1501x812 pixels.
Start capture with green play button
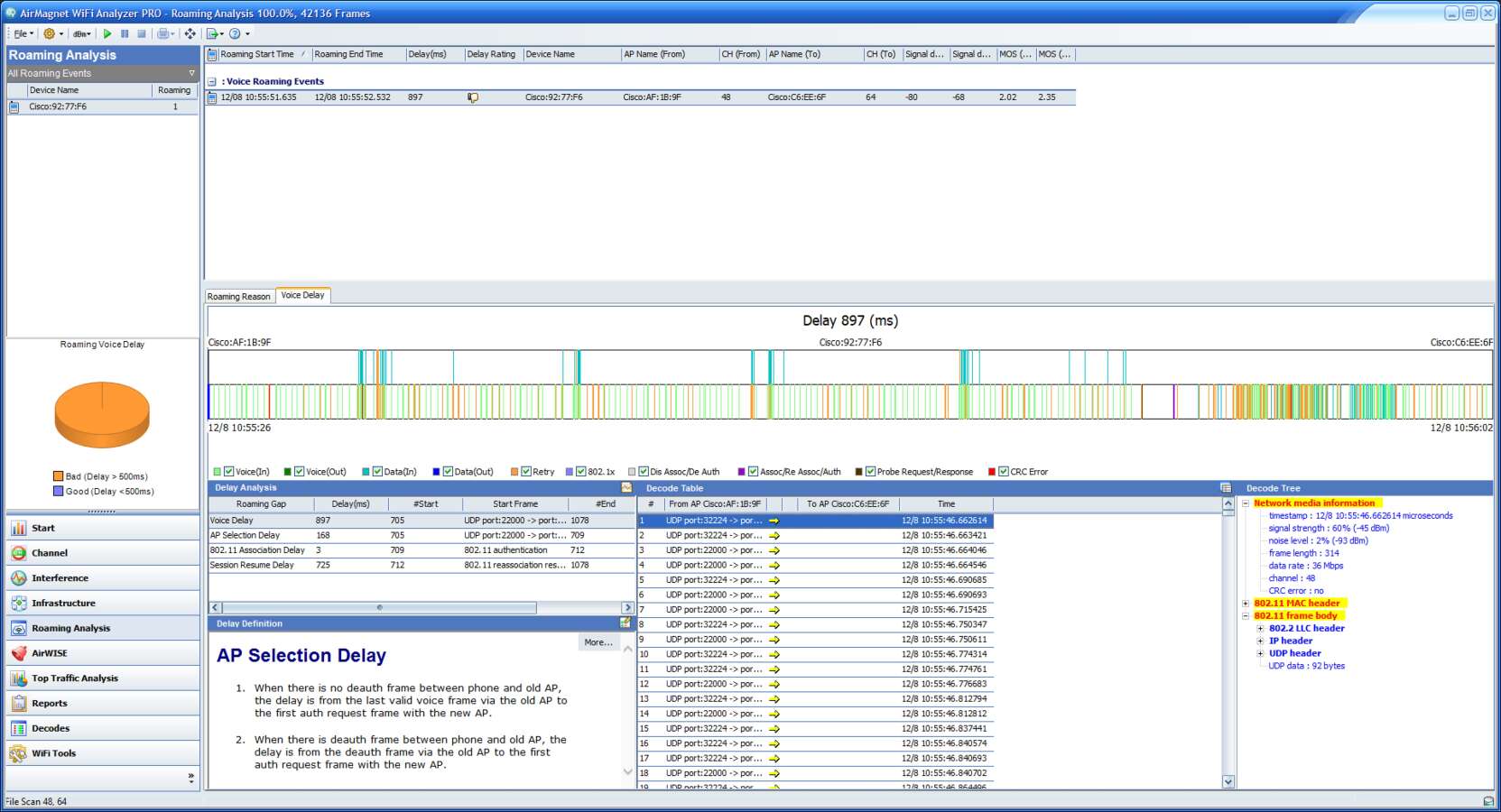pos(107,33)
